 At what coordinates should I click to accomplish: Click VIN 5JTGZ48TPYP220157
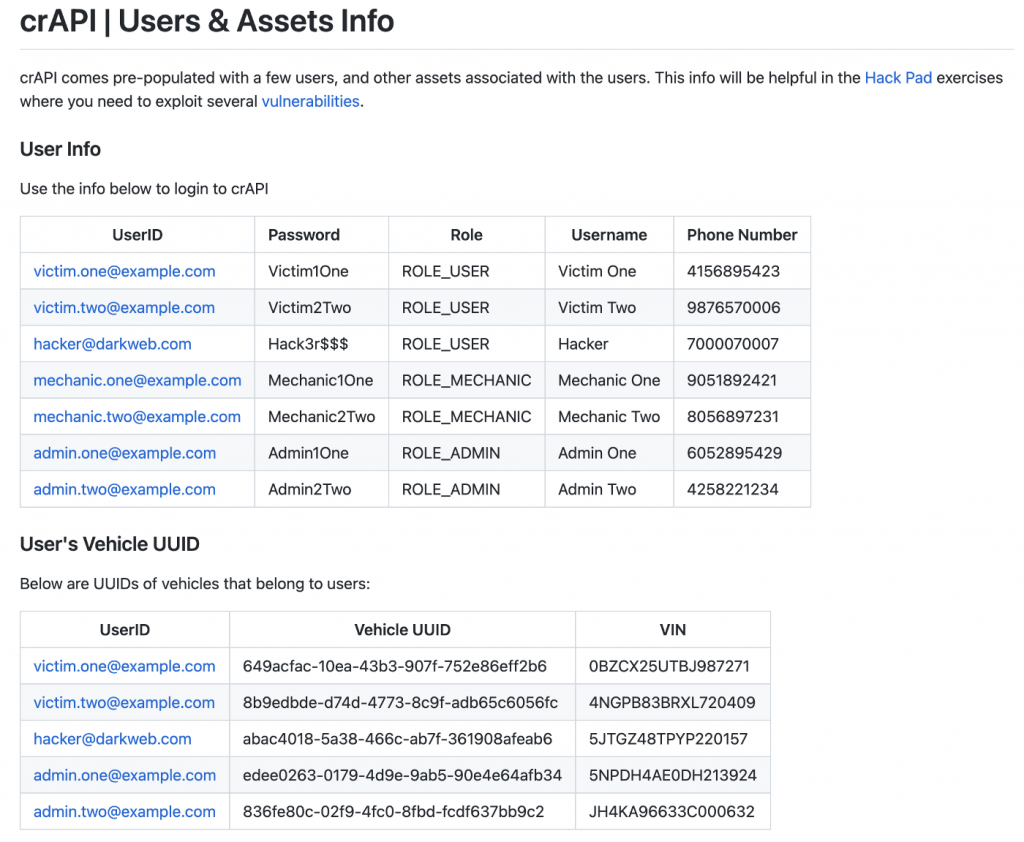click(668, 739)
